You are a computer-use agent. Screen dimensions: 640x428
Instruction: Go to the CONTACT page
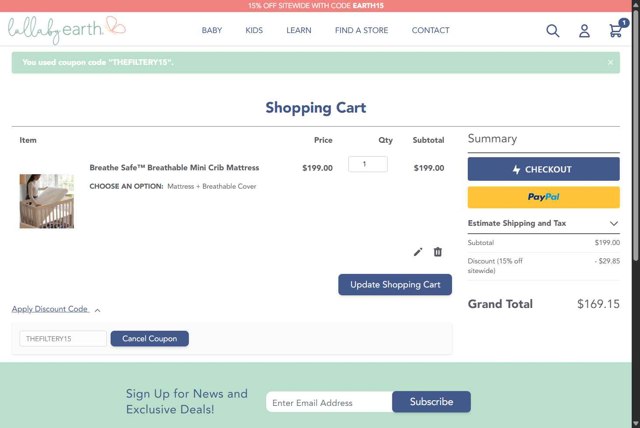click(x=430, y=30)
